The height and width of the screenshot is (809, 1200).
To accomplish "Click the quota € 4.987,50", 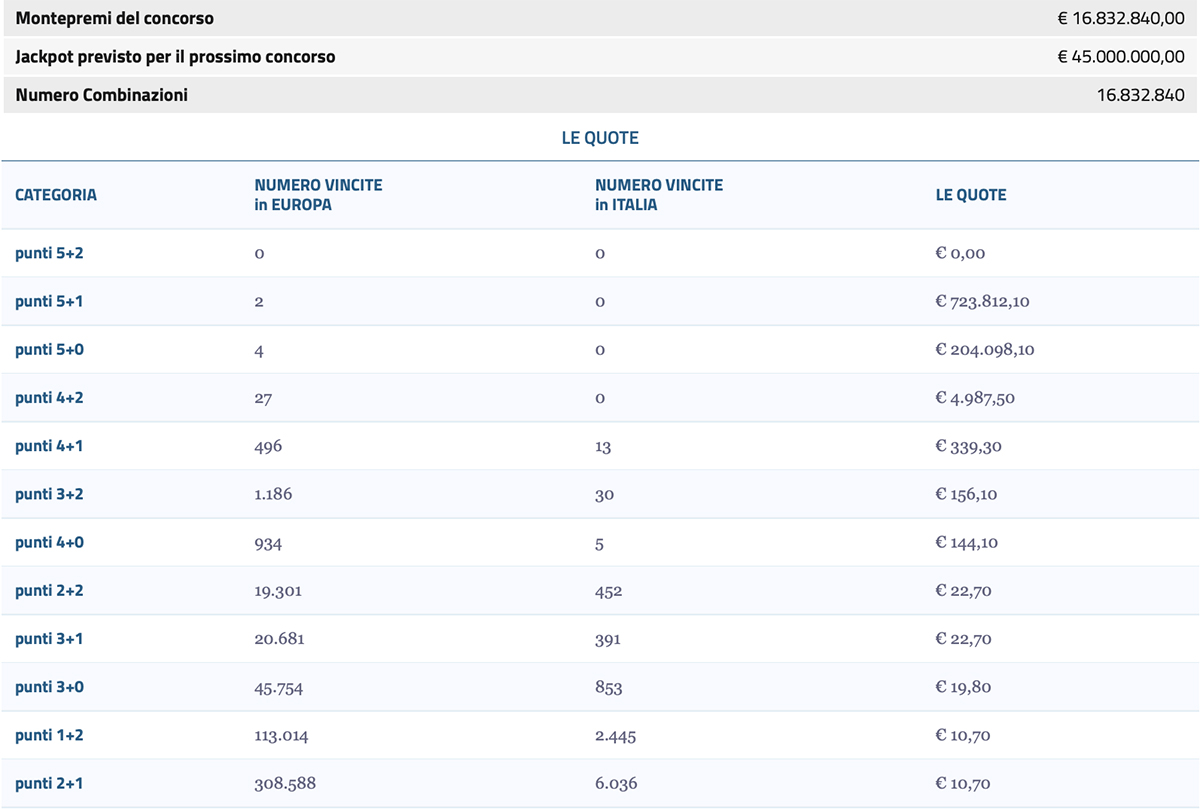I will (976, 398).
